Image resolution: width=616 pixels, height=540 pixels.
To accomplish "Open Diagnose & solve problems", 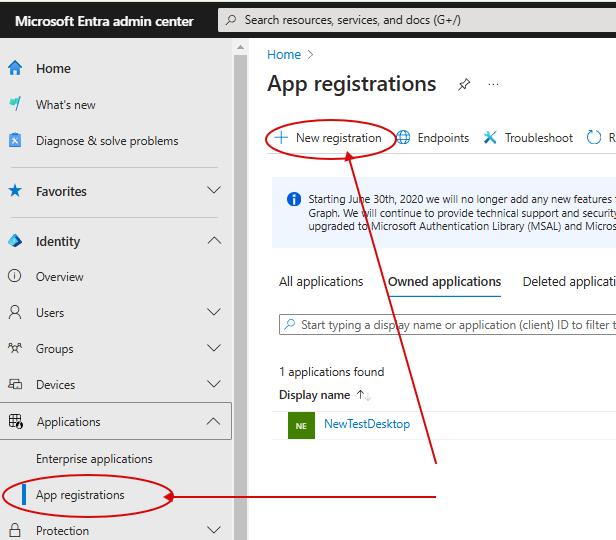I will (x=107, y=141).
